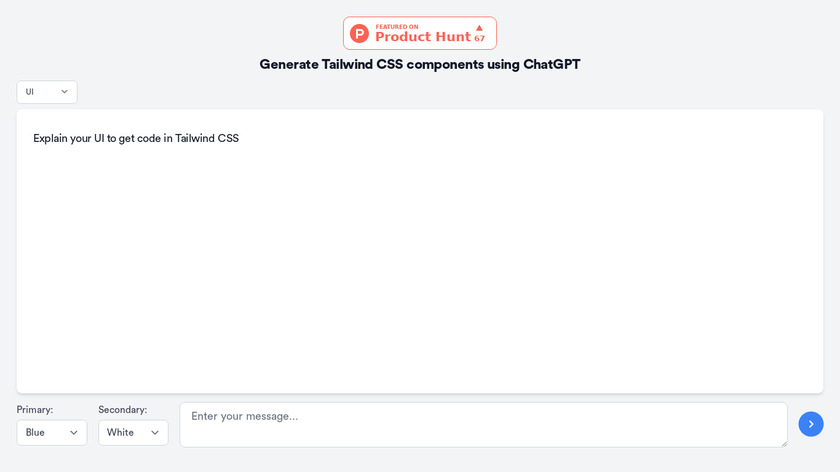Click inside 'Enter your message...' text field
Viewport: 840px width, 472px height.
482,425
